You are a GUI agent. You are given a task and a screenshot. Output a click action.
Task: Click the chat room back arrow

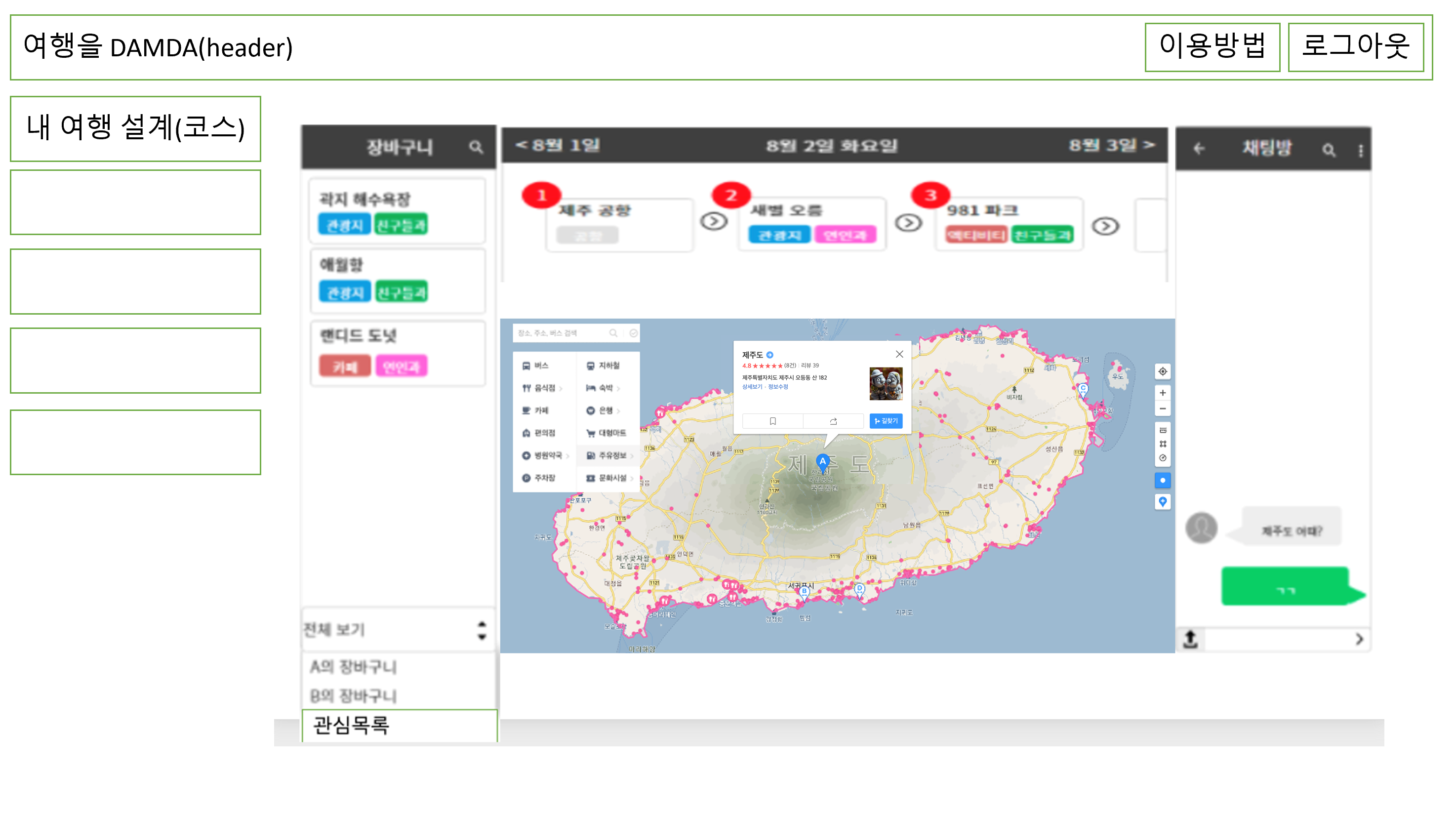point(1199,149)
